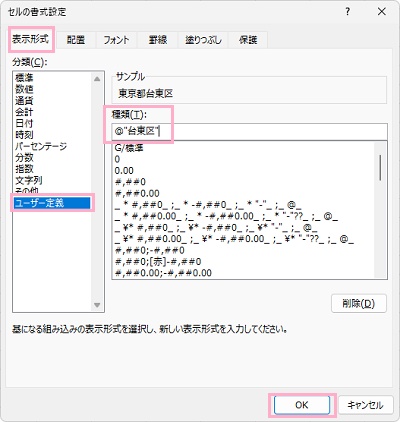Screen dimensions: 400x422
Task: Select 時刻 category
Action: click(x=52, y=134)
